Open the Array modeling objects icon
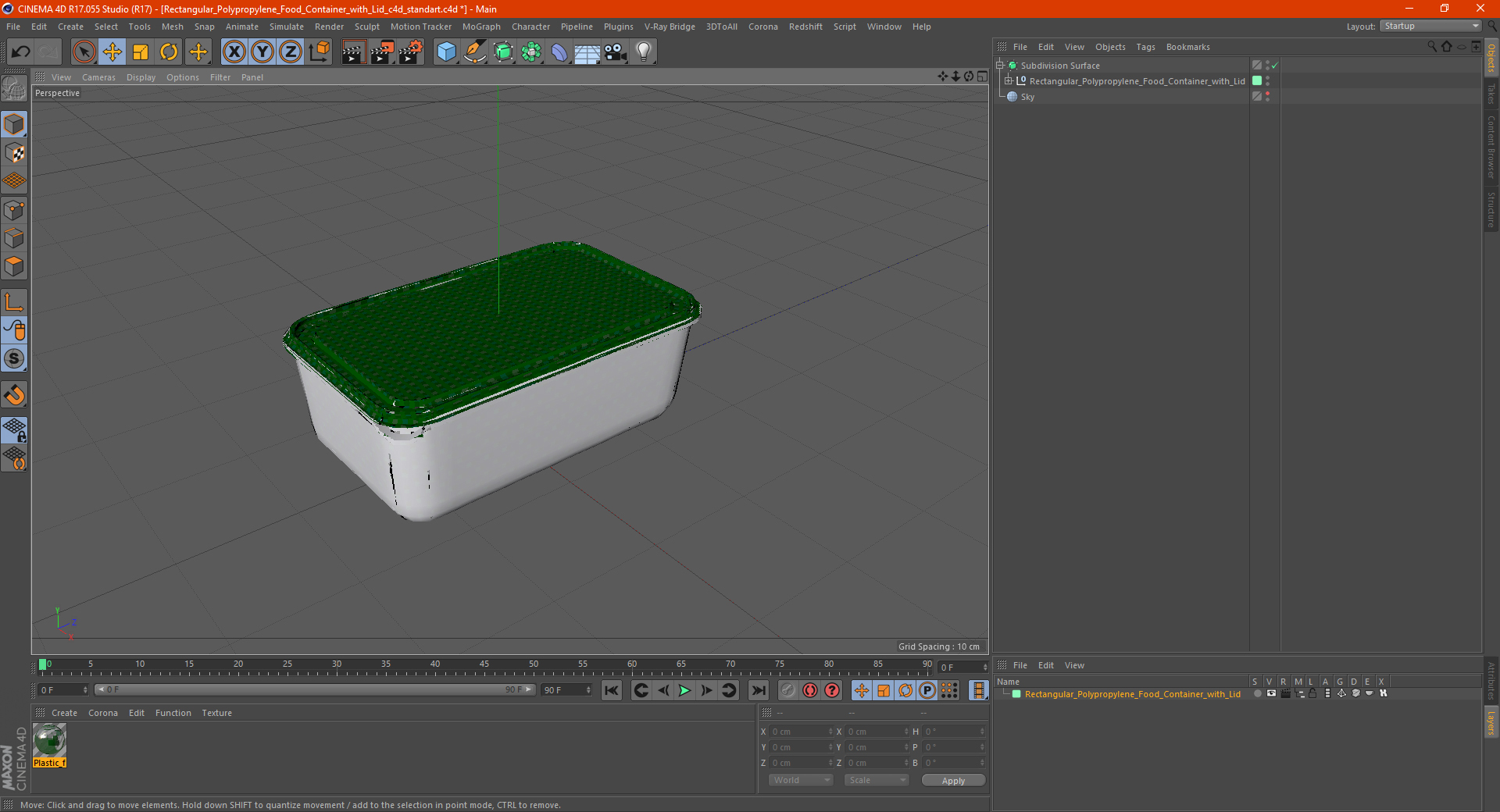 click(531, 52)
